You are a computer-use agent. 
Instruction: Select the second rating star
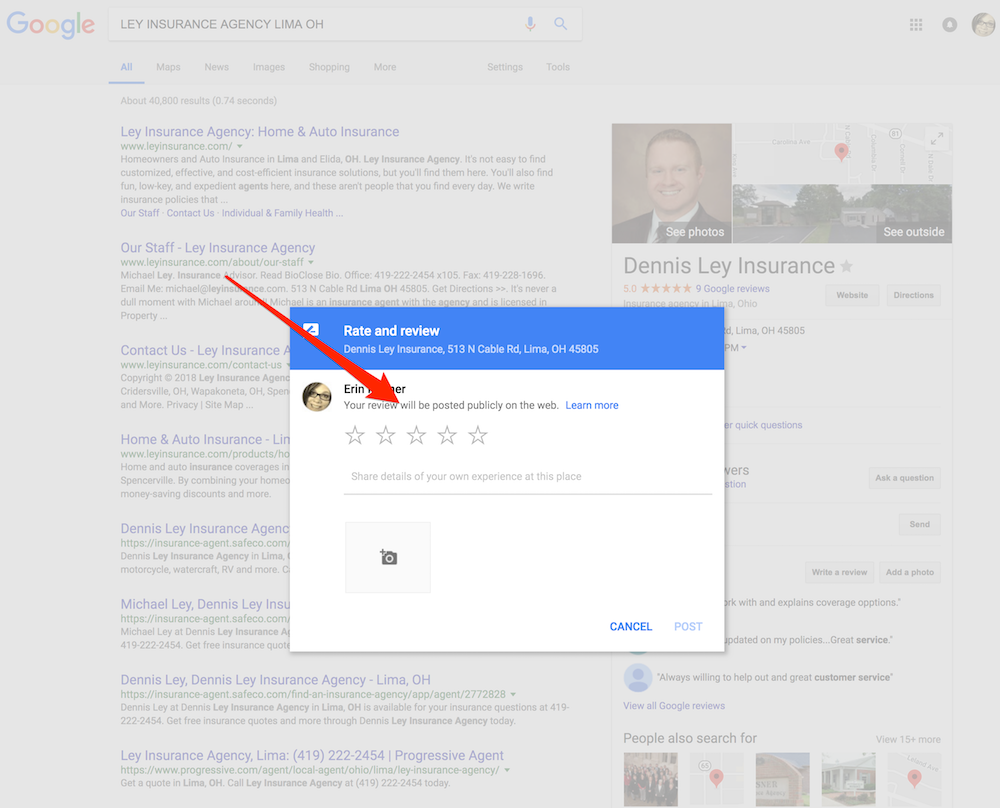[385, 436]
